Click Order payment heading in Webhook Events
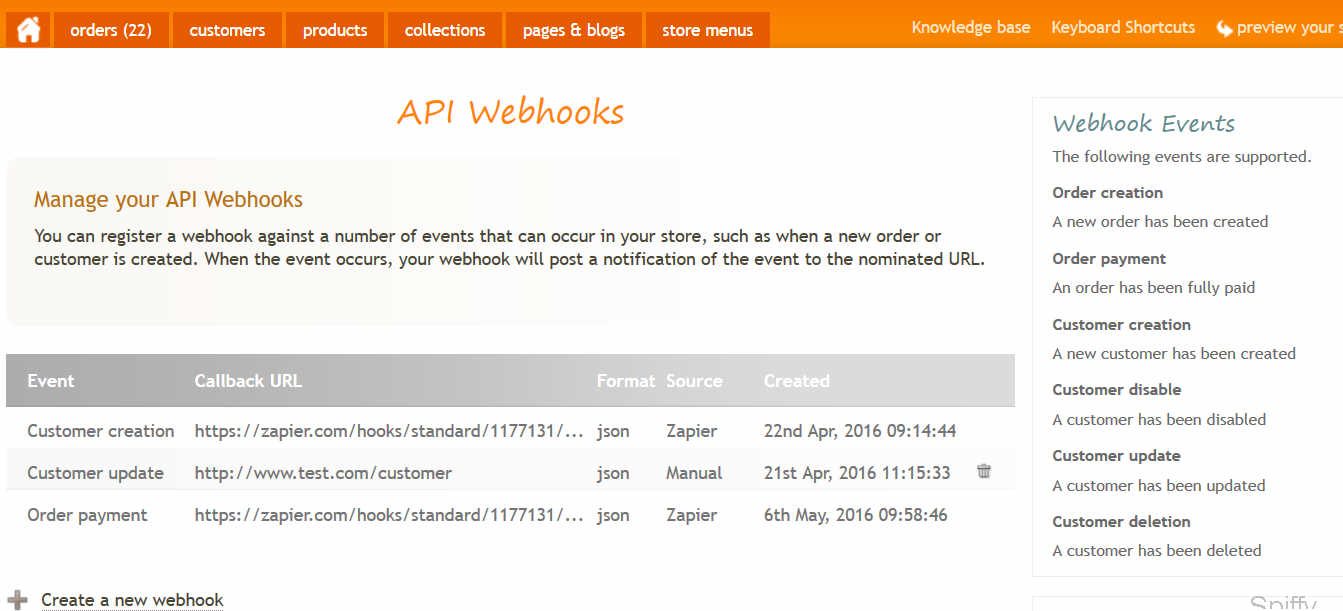Screen dimensions: 1343x611 click(1109, 259)
